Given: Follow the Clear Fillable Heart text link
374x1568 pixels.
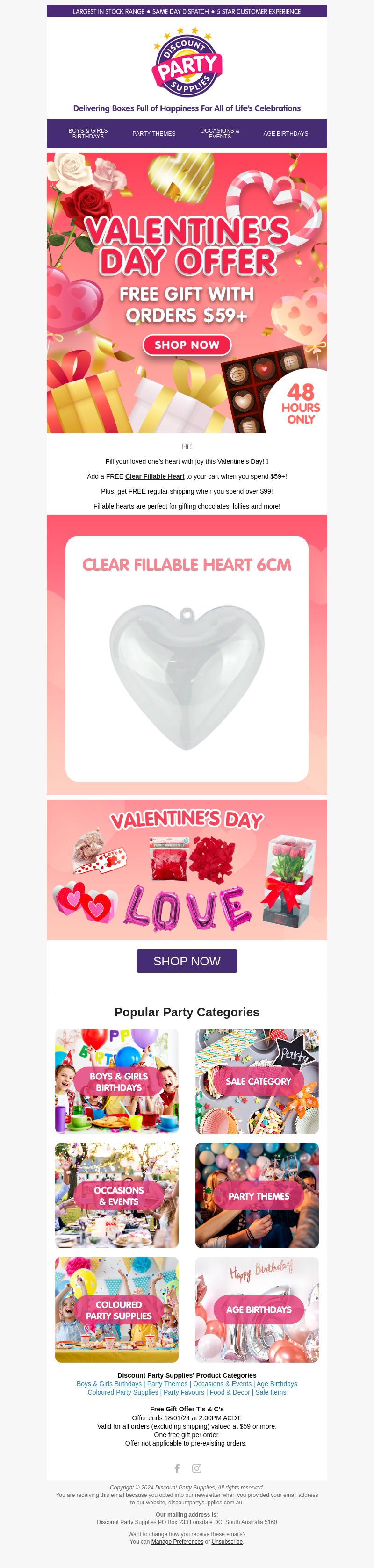Looking at the screenshot, I should [155, 476].
